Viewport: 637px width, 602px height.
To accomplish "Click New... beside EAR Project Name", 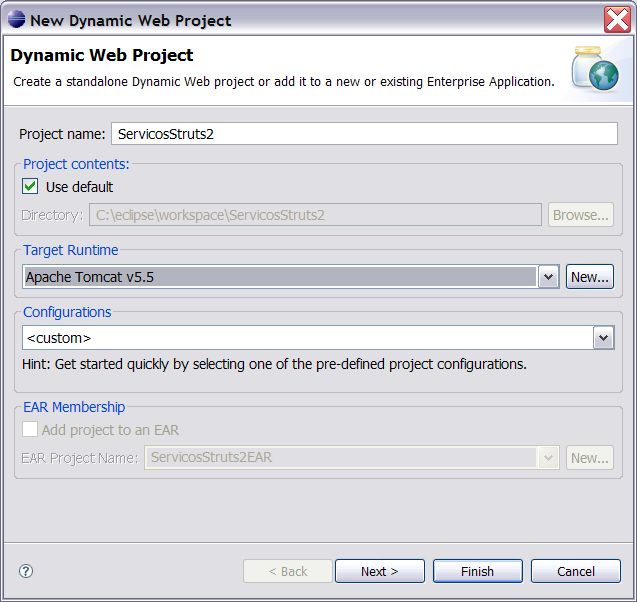I will [590, 458].
